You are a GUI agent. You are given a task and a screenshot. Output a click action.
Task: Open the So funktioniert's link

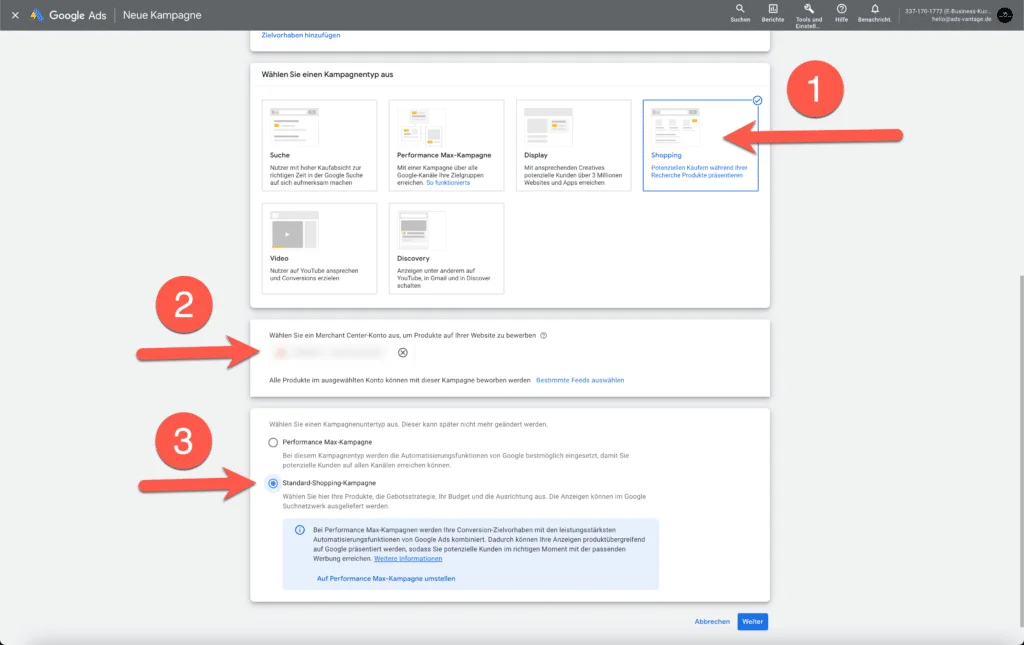point(448,183)
